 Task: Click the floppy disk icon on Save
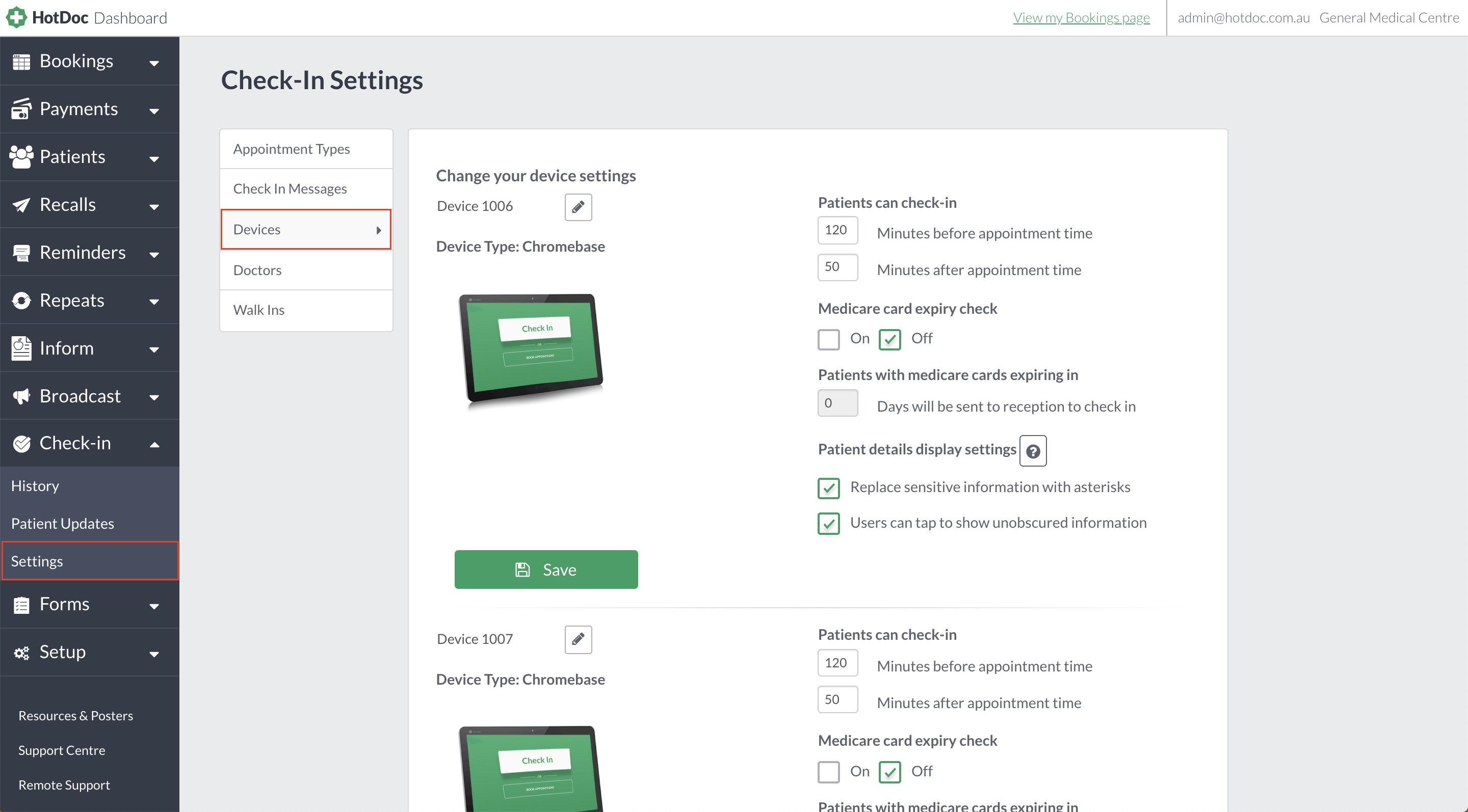522,570
